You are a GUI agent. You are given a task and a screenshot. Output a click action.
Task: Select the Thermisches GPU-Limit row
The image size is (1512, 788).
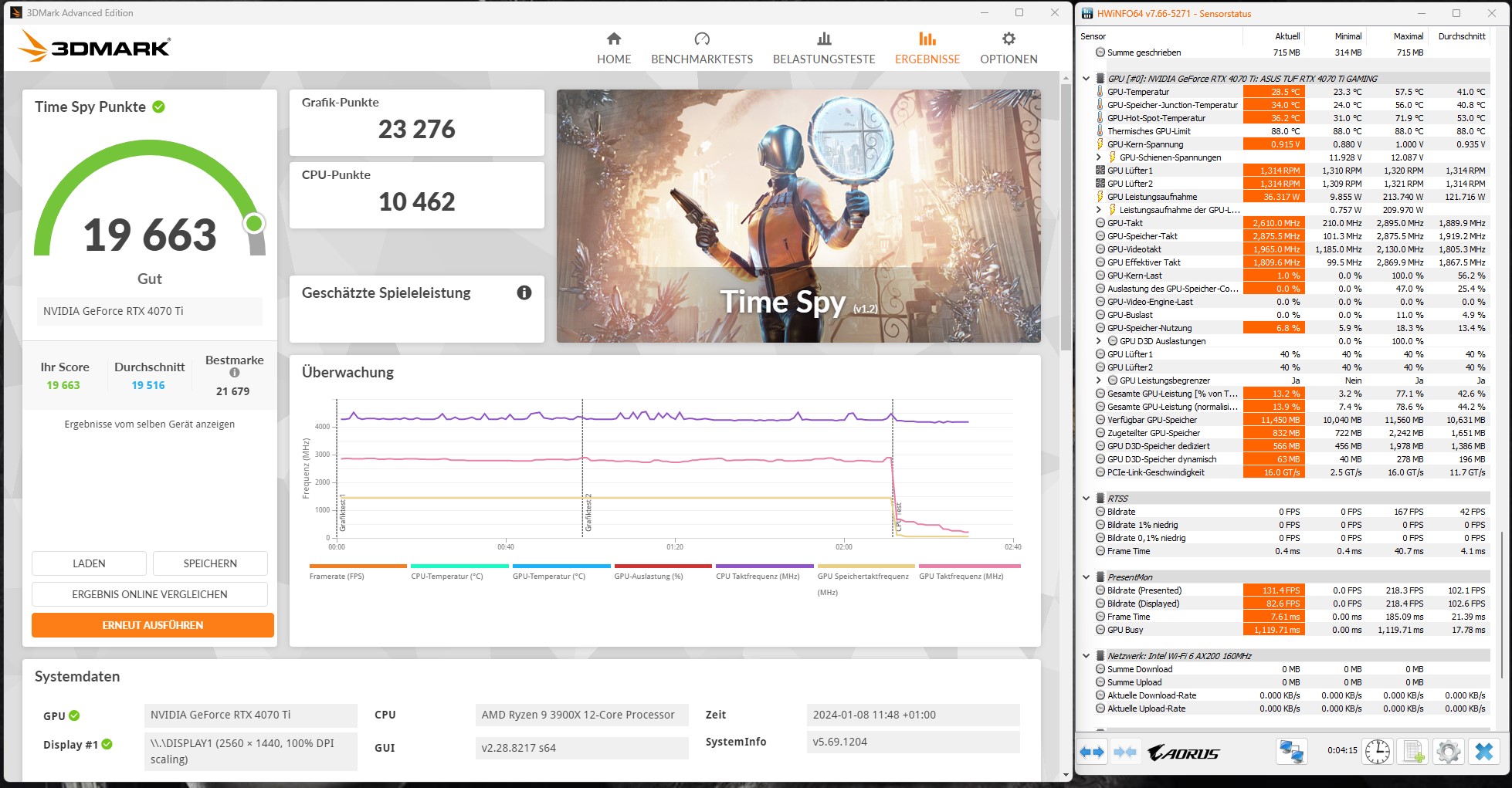(1291, 131)
